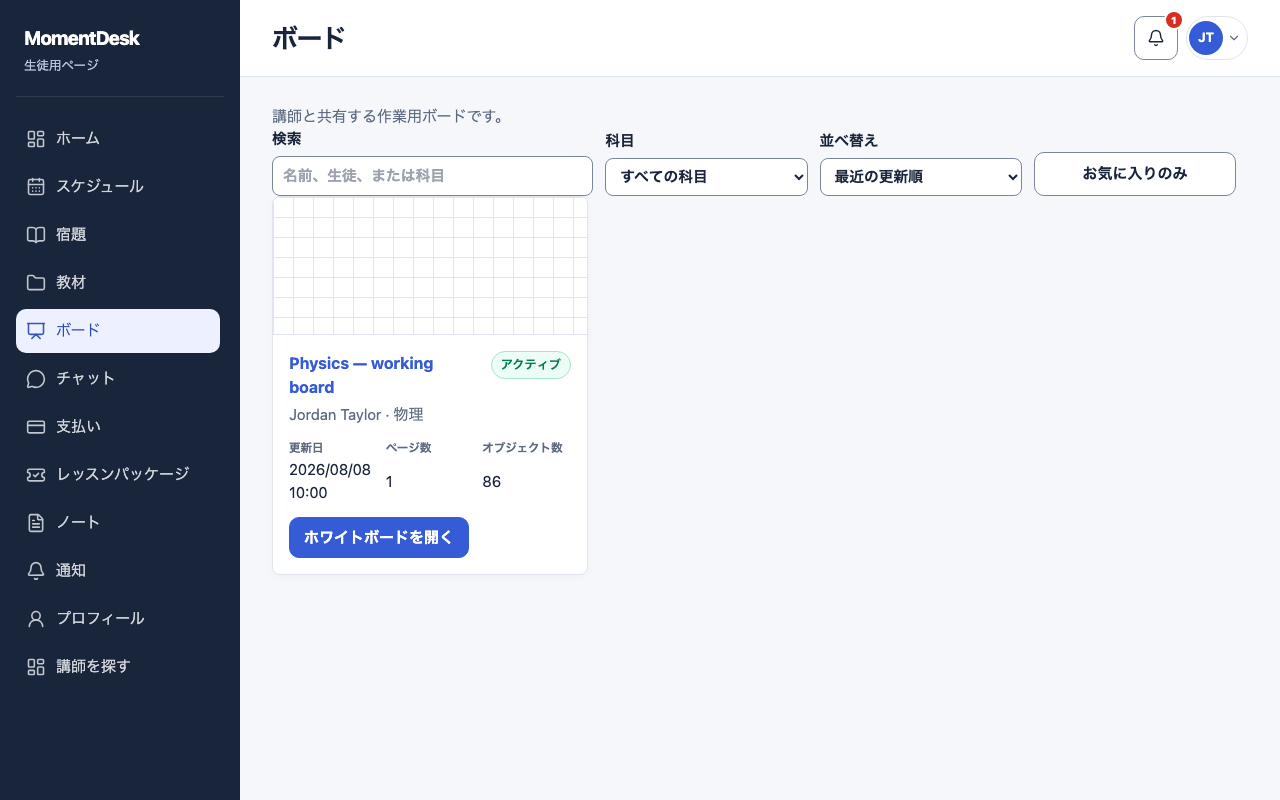This screenshot has height=800, width=1280.
Task: Click the レッスンパッケージ ticket icon
Action: 36,475
